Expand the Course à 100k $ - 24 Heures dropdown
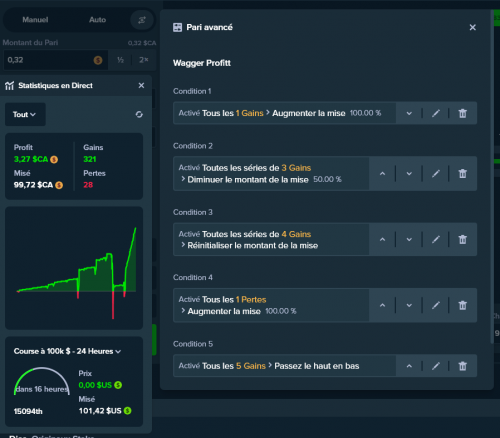 click(x=67, y=351)
